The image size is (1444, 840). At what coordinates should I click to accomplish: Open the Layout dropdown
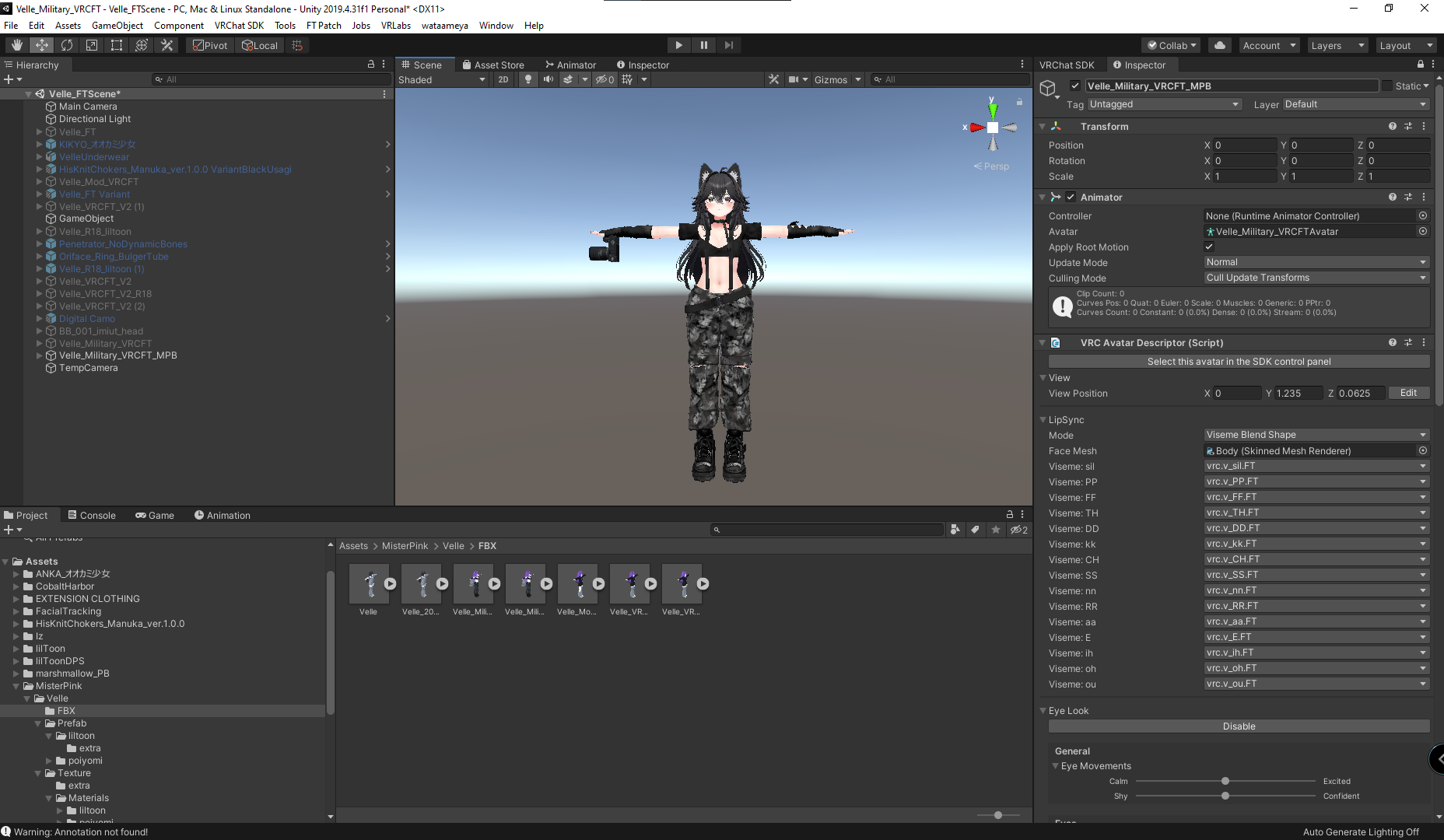(1406, 45)
